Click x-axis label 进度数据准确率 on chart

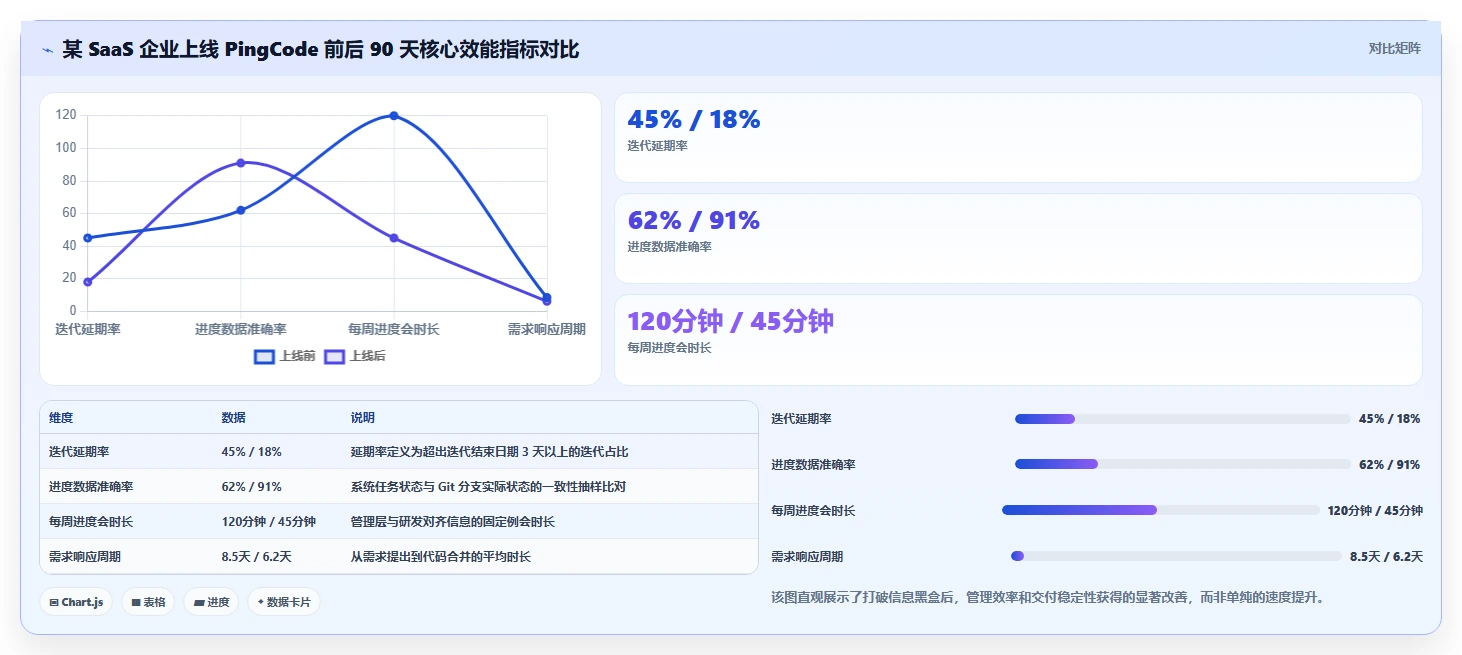(241, 329)
